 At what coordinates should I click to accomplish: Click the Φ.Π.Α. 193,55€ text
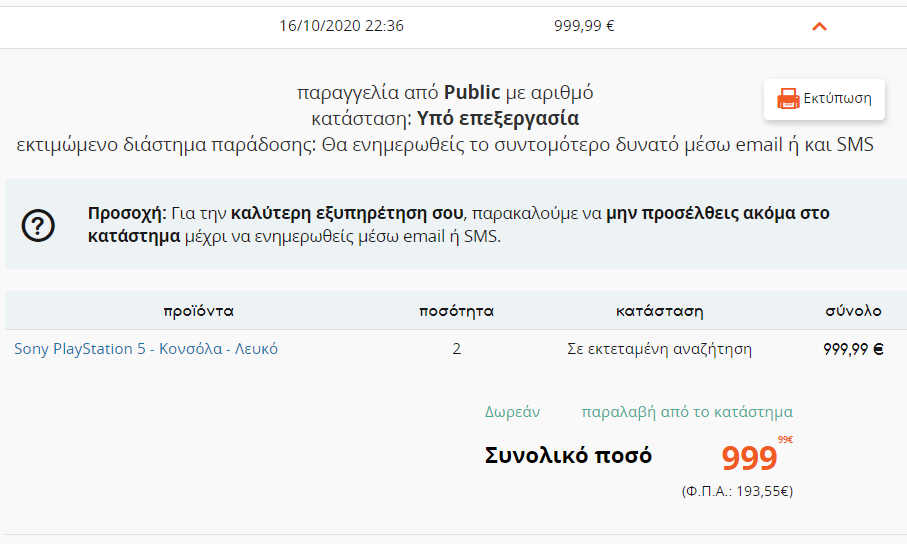(x=738, y=491)
